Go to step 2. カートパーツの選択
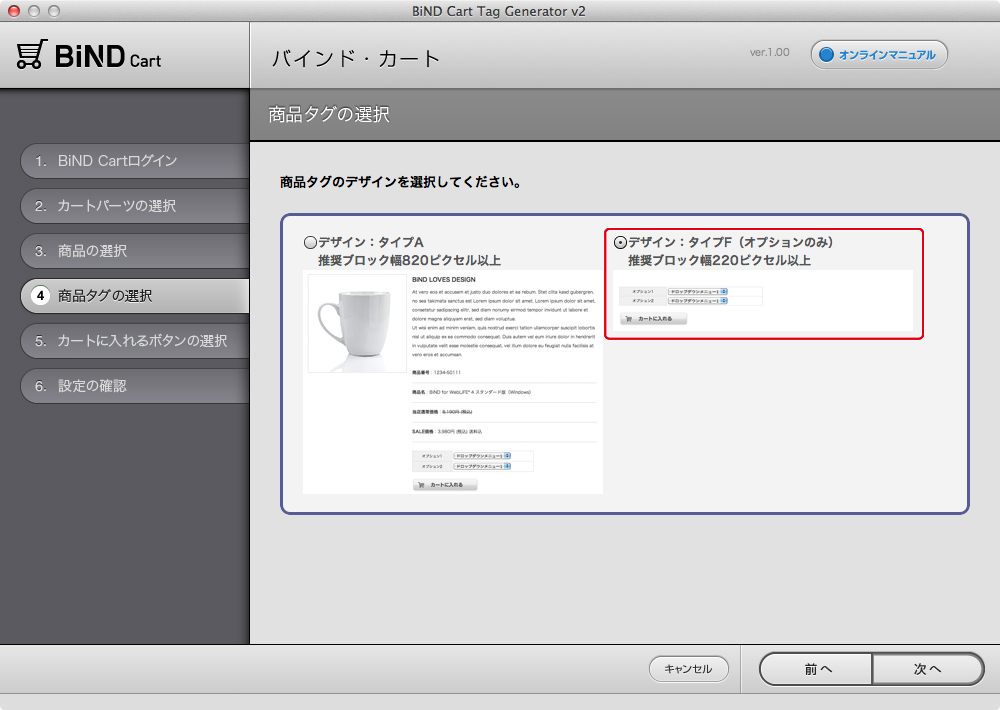The height and width of the screenshot is (710, 1000). tap(135, 206)
